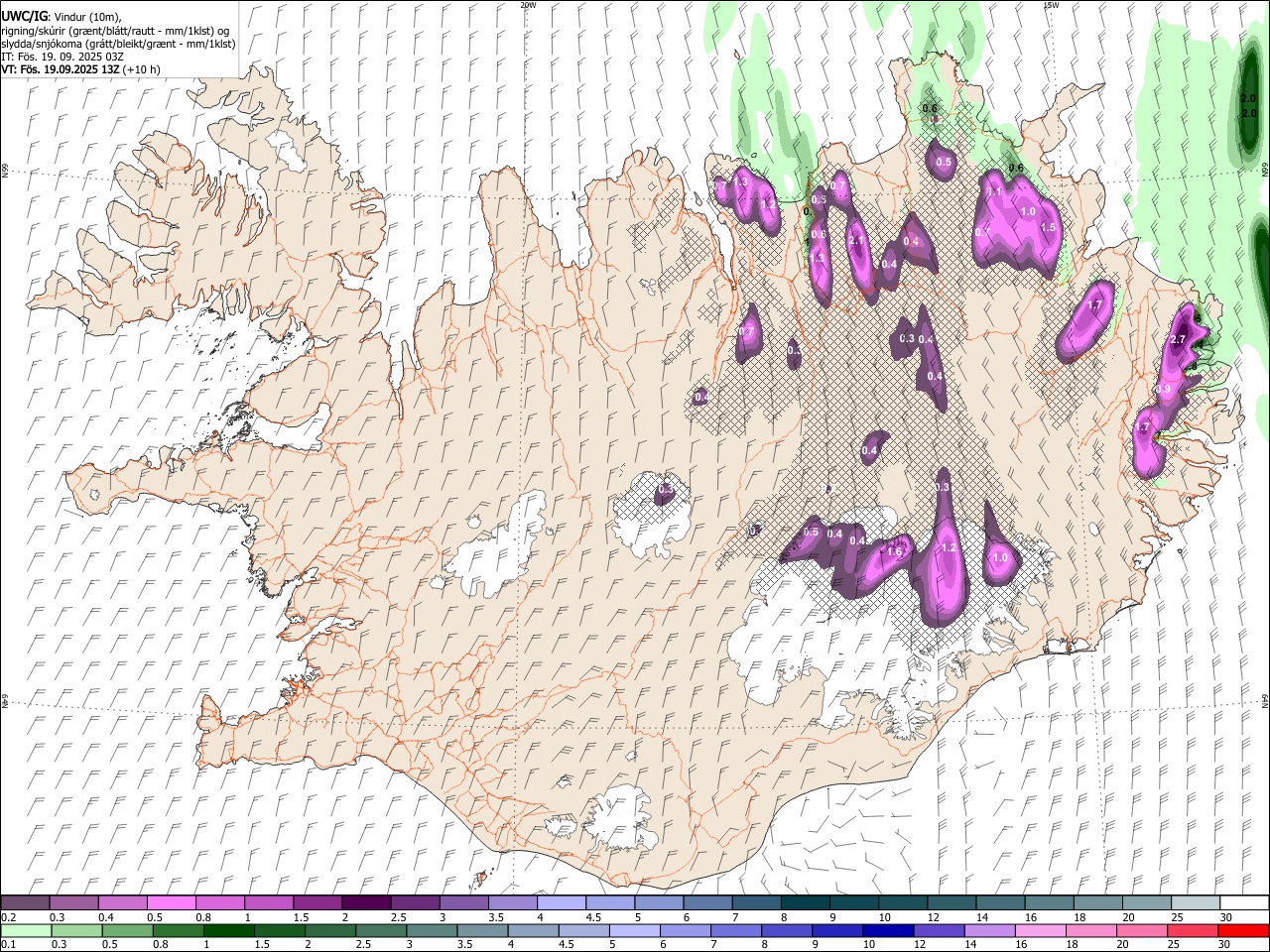Select the 1.5 snowfall value on the map
Screen dimensions: 1270x952
pyautogui.click(x=1047, y=227)
